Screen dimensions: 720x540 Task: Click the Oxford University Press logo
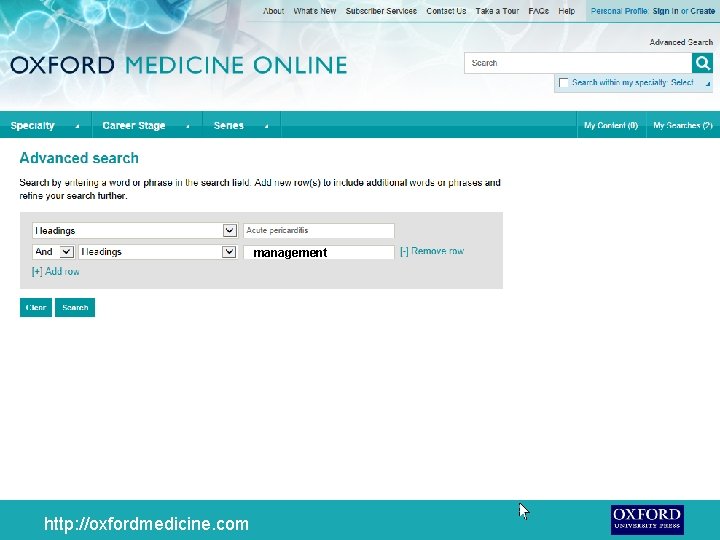647,519
